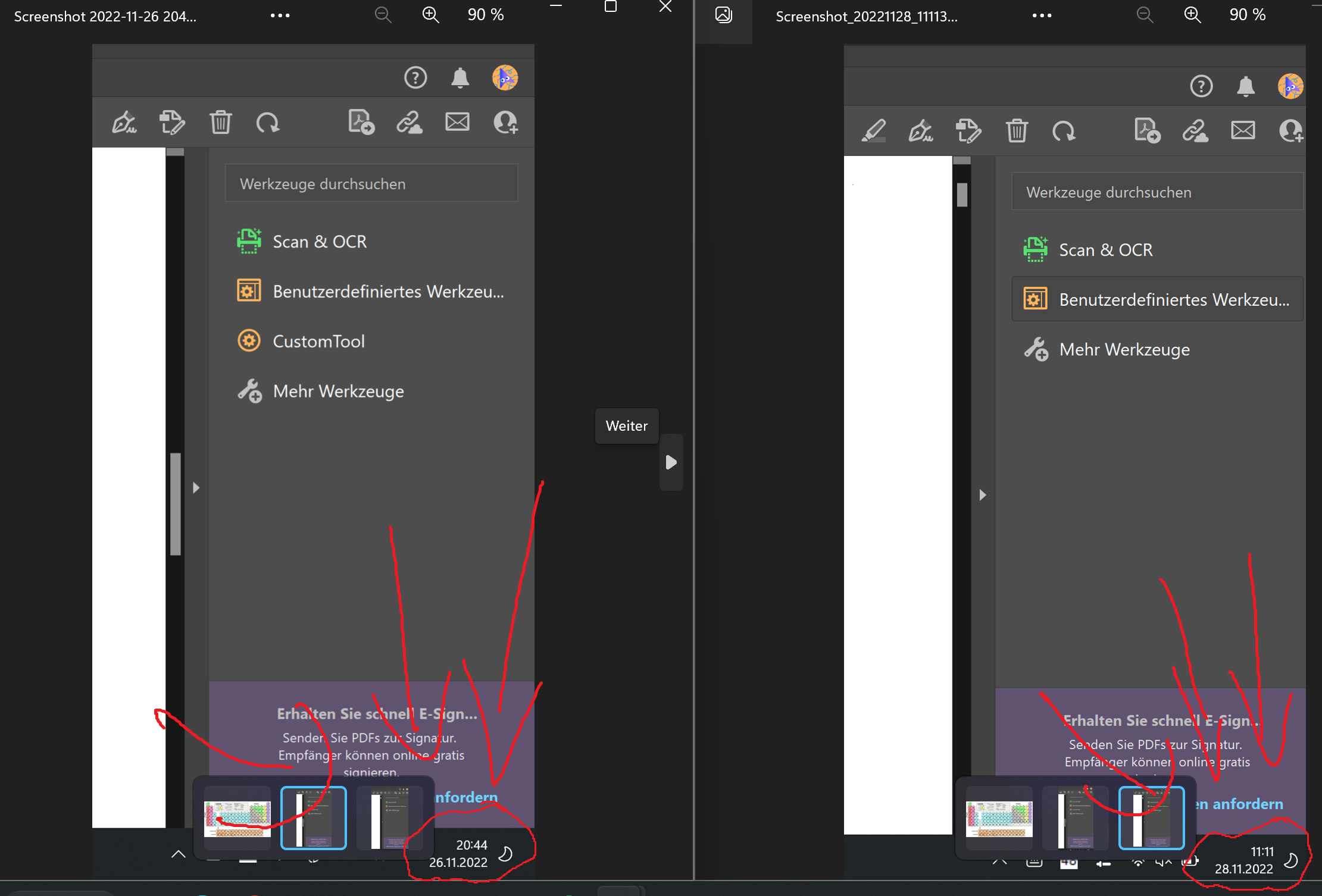Click the 90 % zoom level control
The height and width of the screenshot is (896, 1322).
click(486, 14)
